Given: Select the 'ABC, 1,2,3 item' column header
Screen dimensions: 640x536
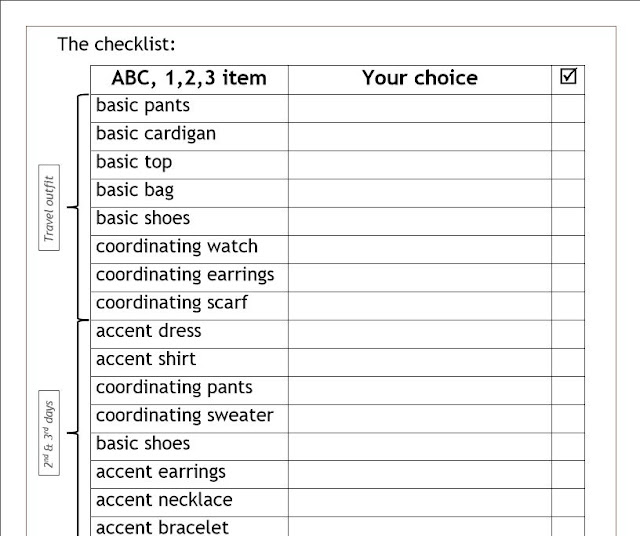Looking at the screenshot, I should click(189, 78).
